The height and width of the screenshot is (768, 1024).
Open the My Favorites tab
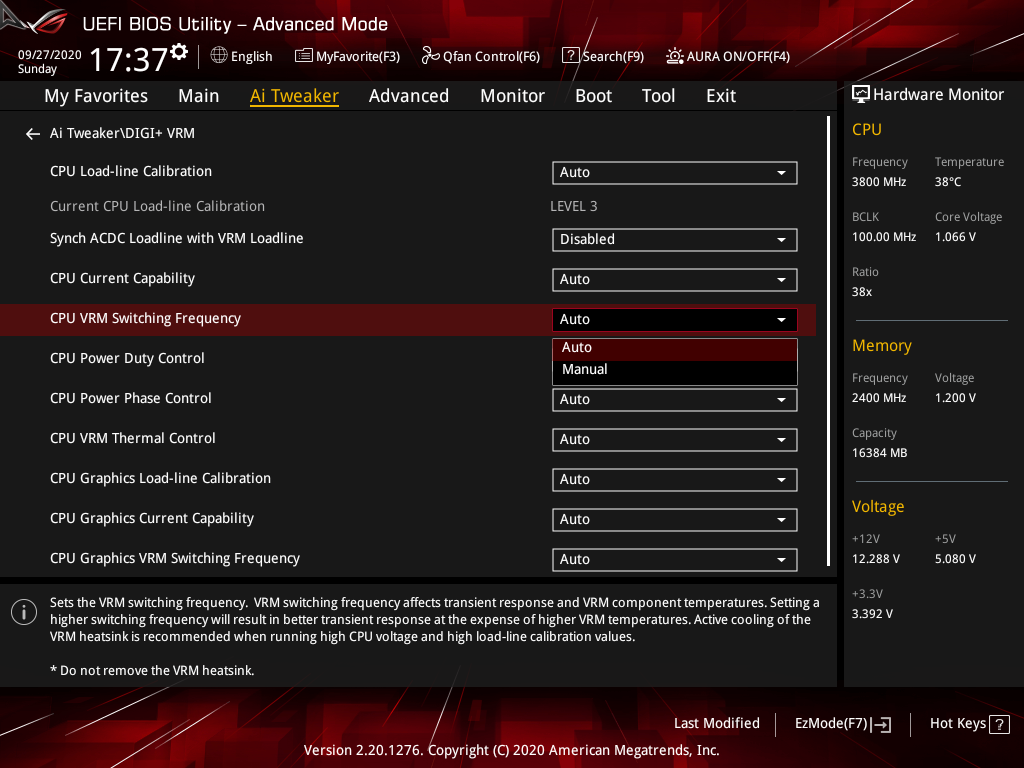tap(96, 96)
